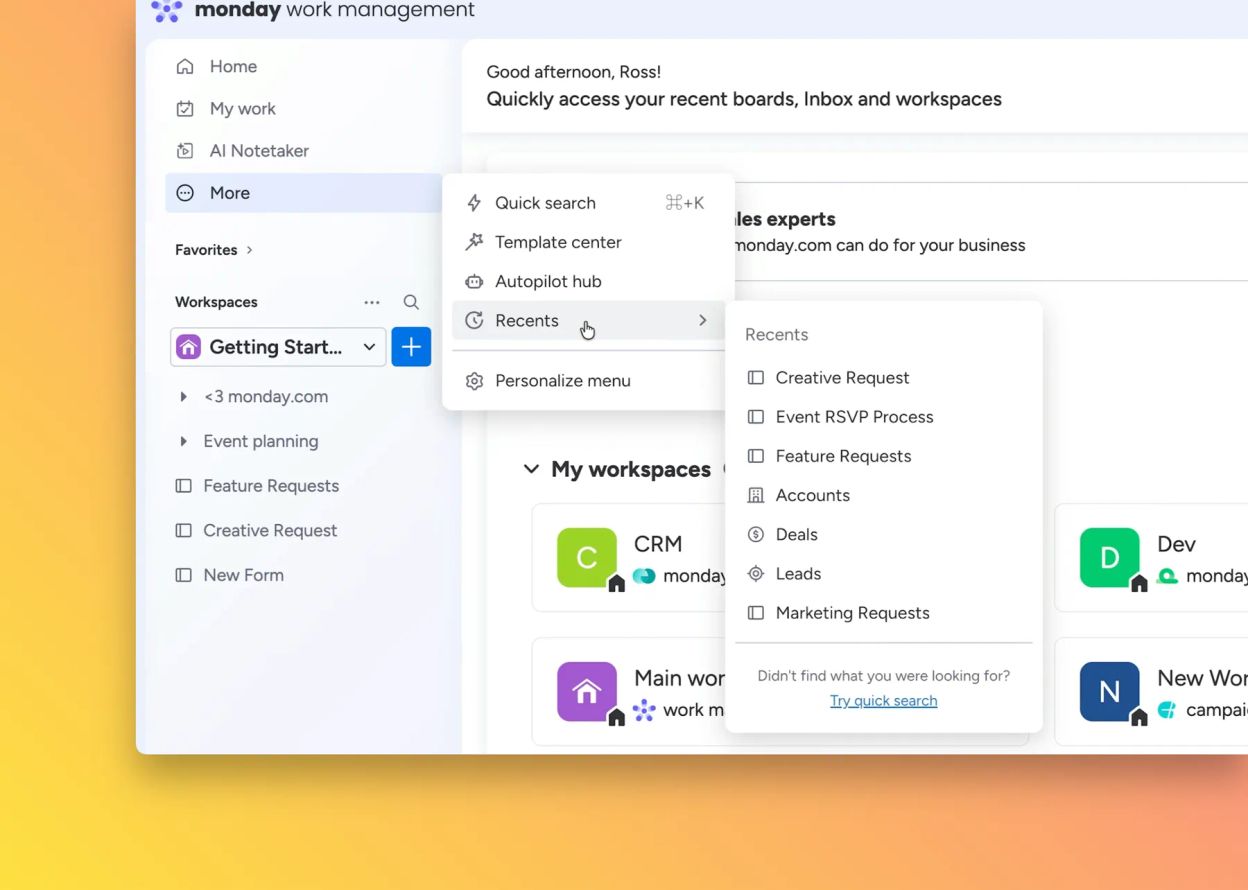Click the Home icon in sidebar

[185, 67]
